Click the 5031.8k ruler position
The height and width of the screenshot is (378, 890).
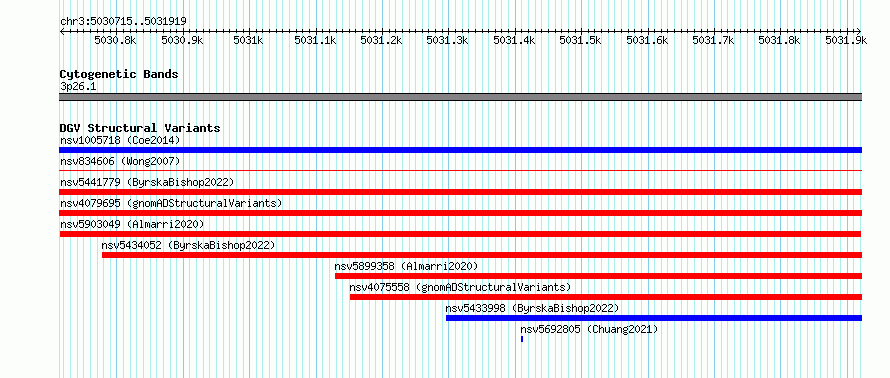pyautogui.click(x=780, y=40)
